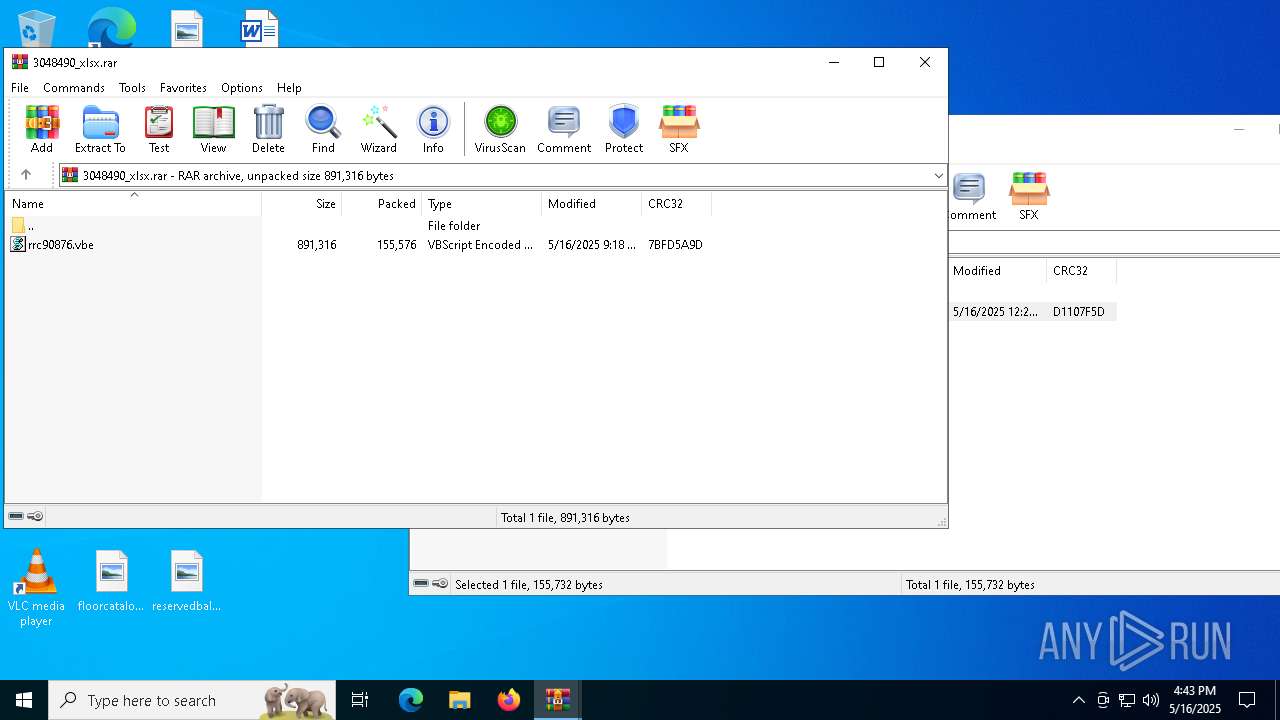Click the 155,576 packed value

point(397,245)
